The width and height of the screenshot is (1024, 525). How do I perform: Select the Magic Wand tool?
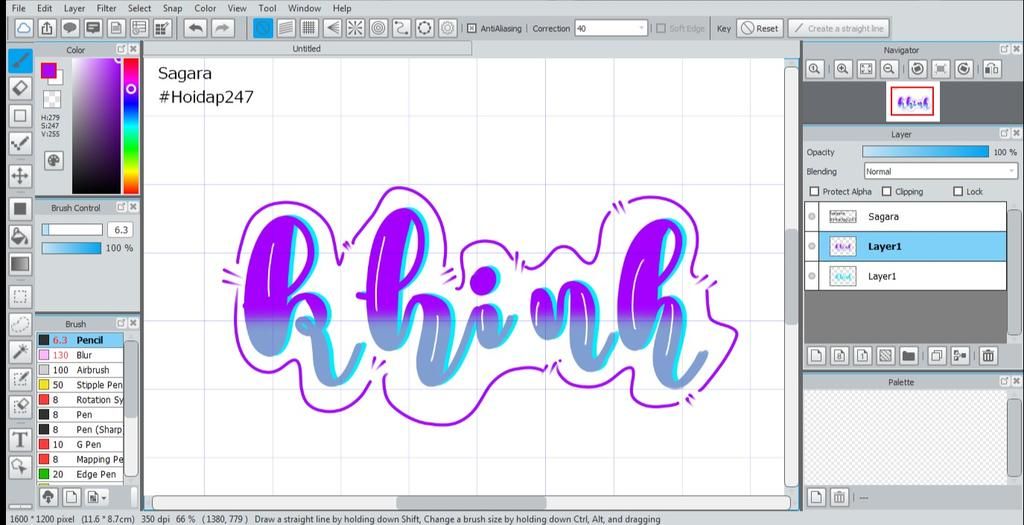pyautogui.click(x=20, y=352)
